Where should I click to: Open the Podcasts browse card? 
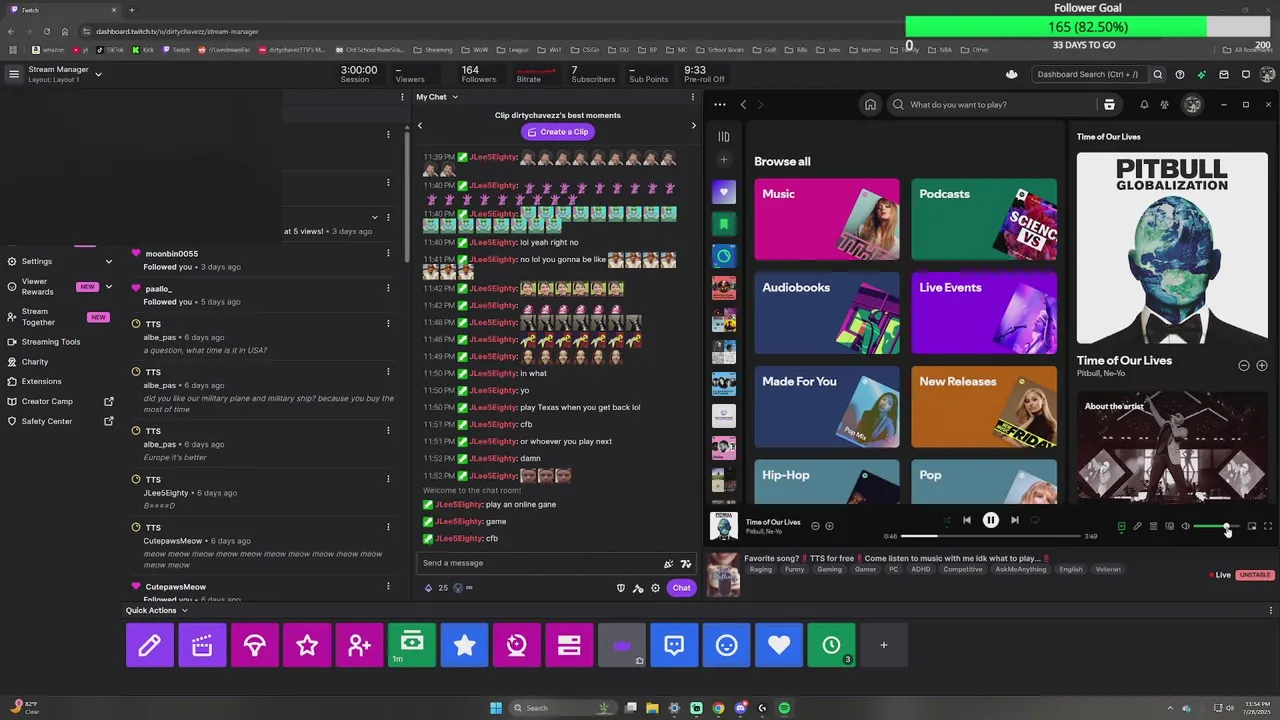coord(984,219)
